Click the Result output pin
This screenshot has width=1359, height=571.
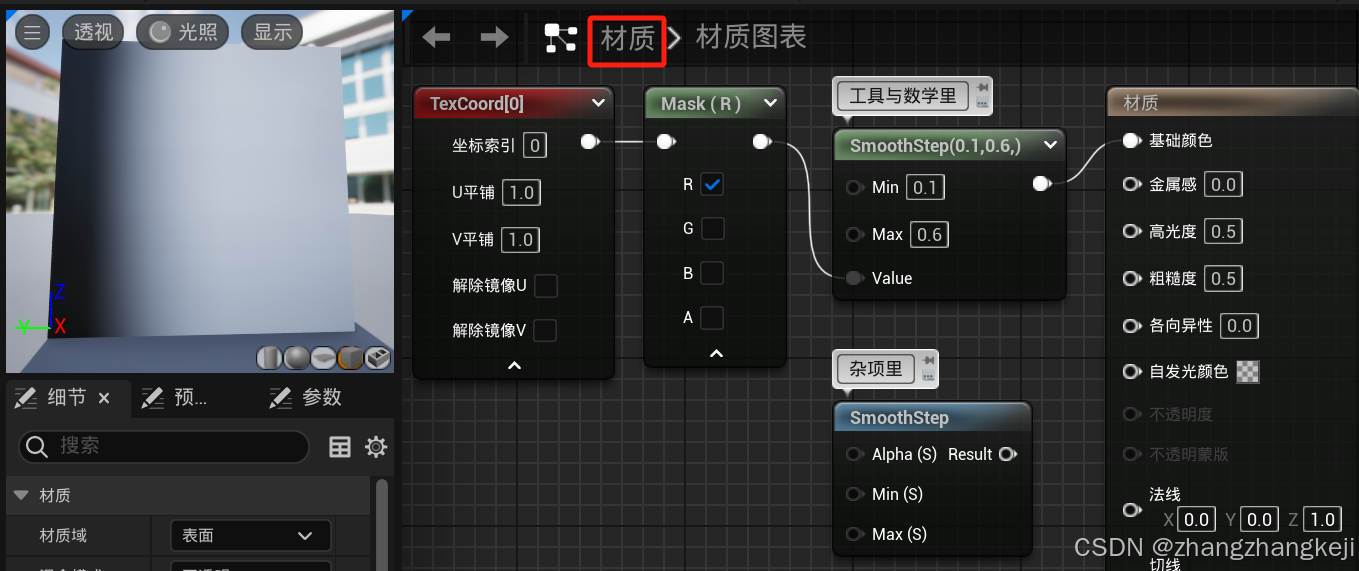click(x=1007, y=454)
